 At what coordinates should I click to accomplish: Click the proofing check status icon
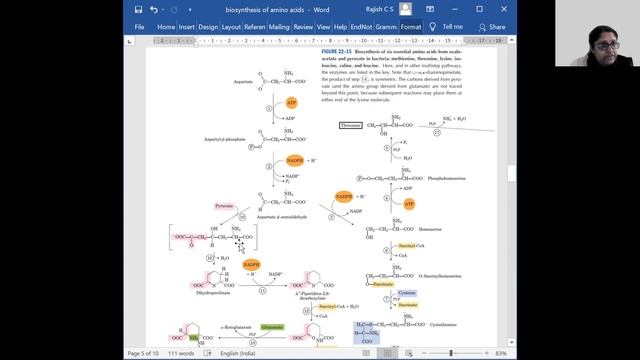pyautogui.click(x=207, y=353)
